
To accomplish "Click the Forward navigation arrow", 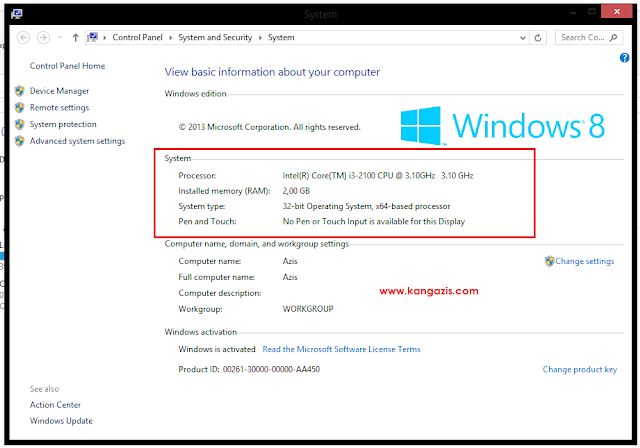I will point(43,38).
